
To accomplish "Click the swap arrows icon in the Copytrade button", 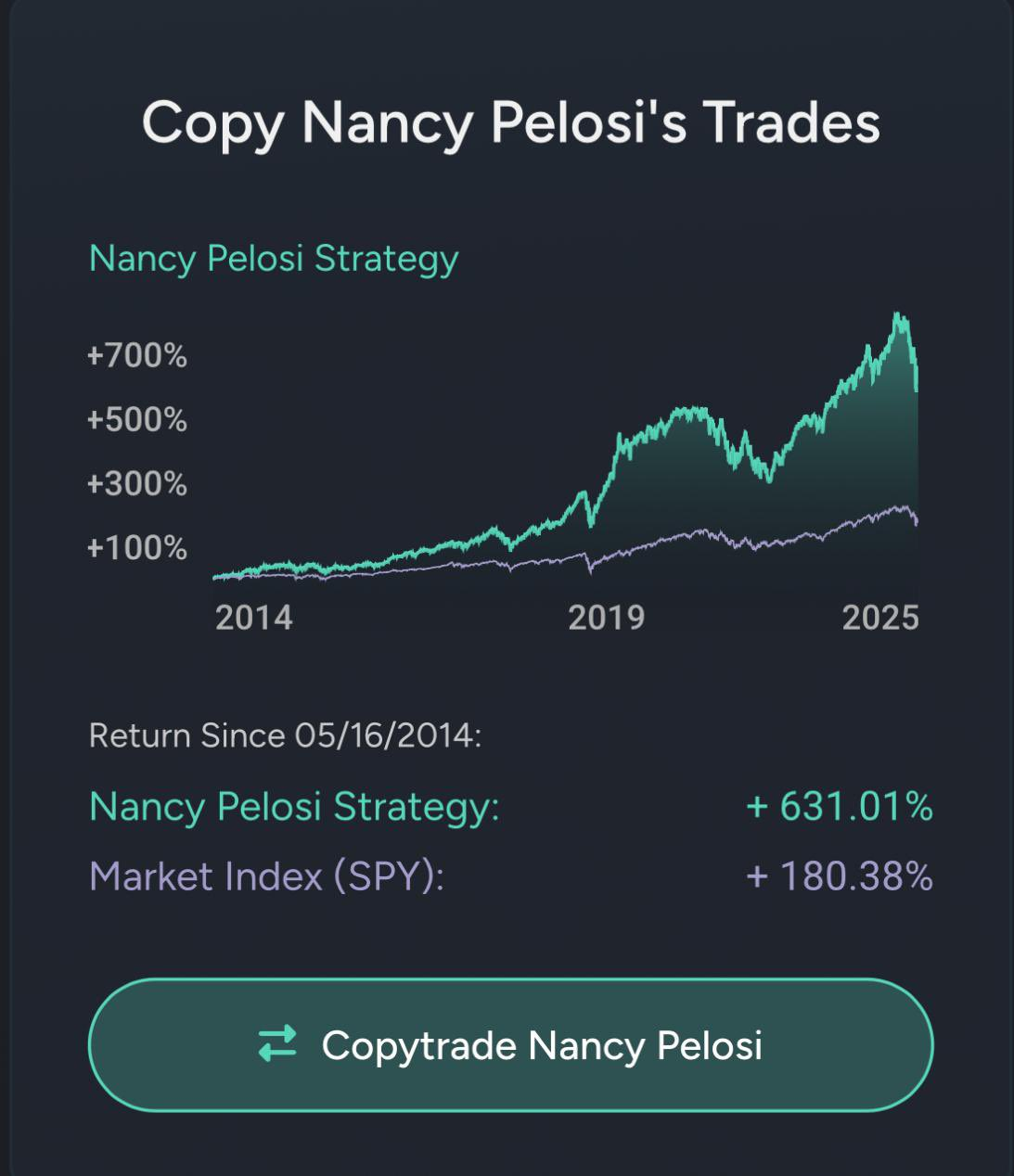I will [277, 1043].
